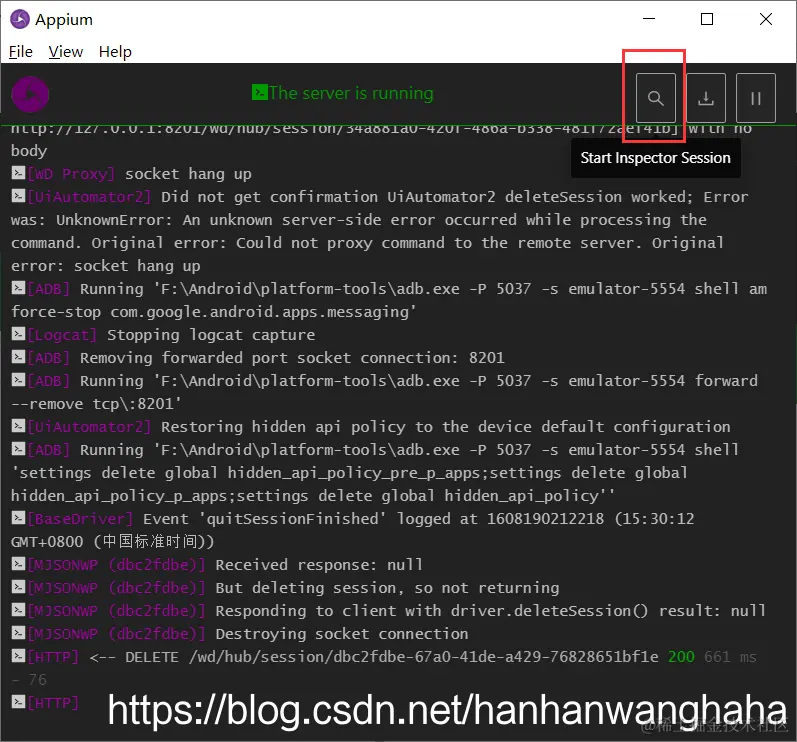
Task: Open the Help menu
Action: pos(115,51)
